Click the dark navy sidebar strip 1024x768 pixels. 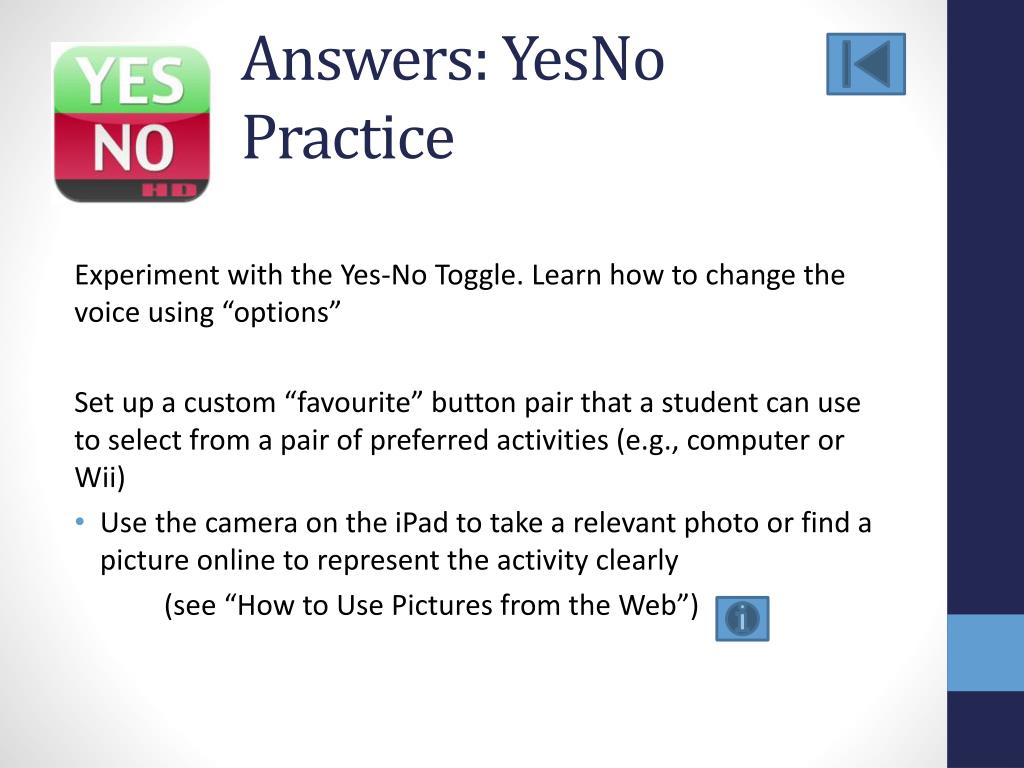[x=985, y=300]
